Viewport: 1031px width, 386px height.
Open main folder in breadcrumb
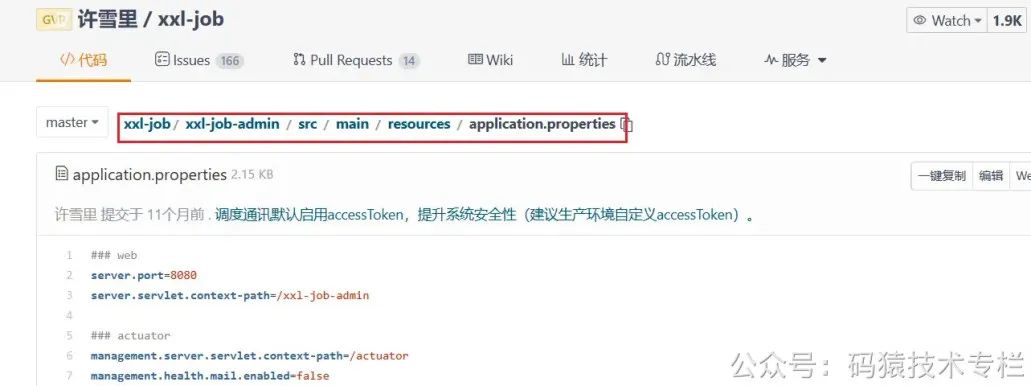click(352, 124)
